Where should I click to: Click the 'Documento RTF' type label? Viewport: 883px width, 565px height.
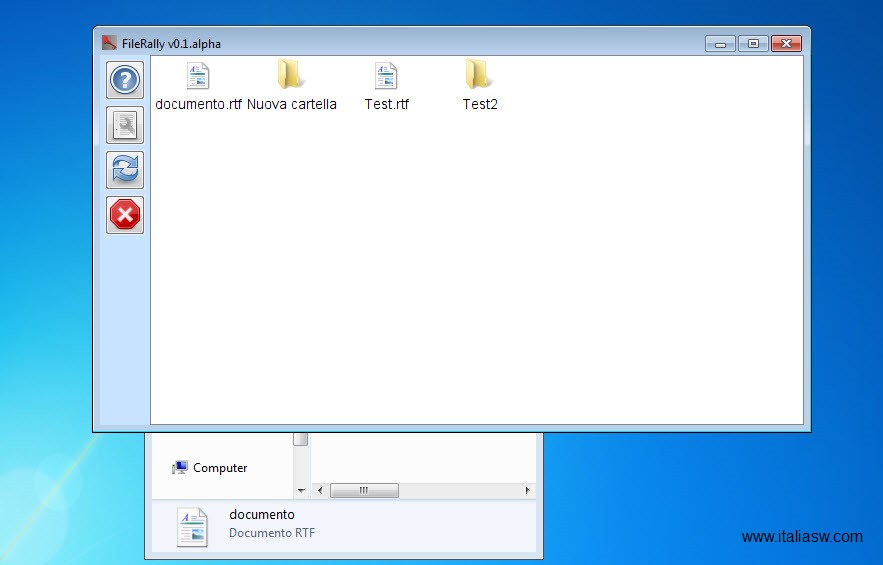(x=272, y=533)
